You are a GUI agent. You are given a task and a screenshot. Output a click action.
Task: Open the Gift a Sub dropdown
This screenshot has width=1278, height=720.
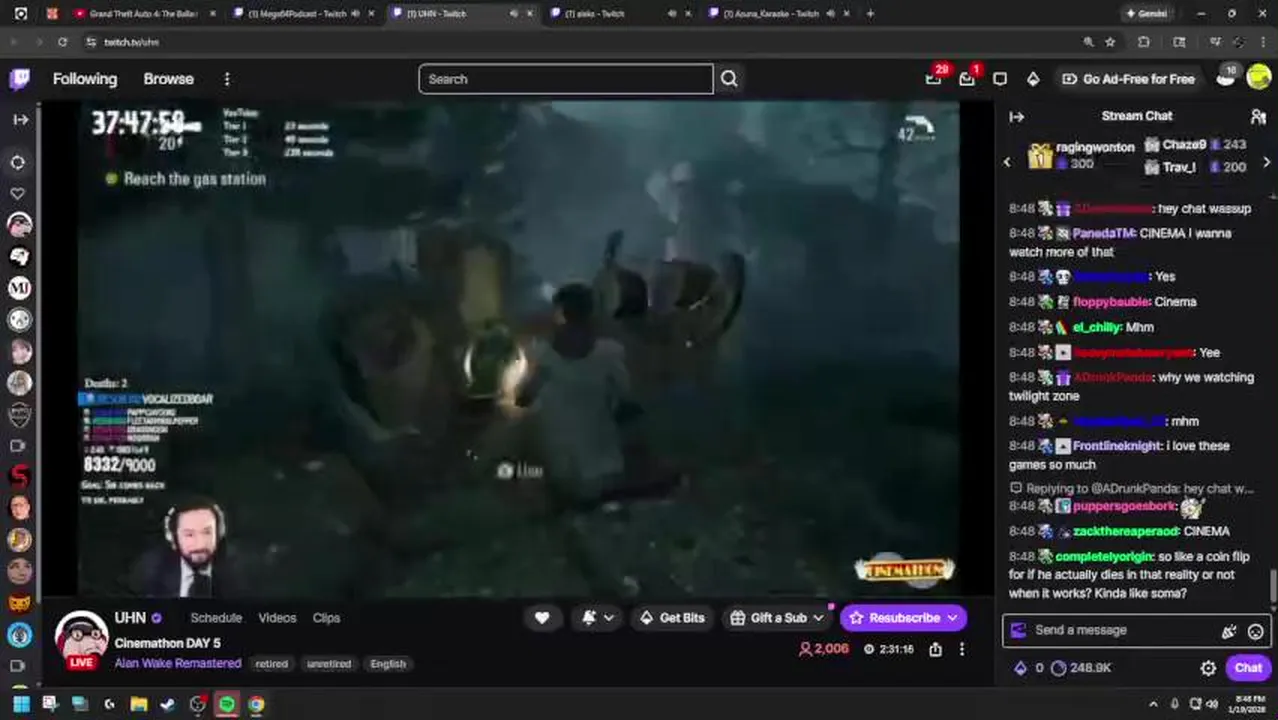777,618
